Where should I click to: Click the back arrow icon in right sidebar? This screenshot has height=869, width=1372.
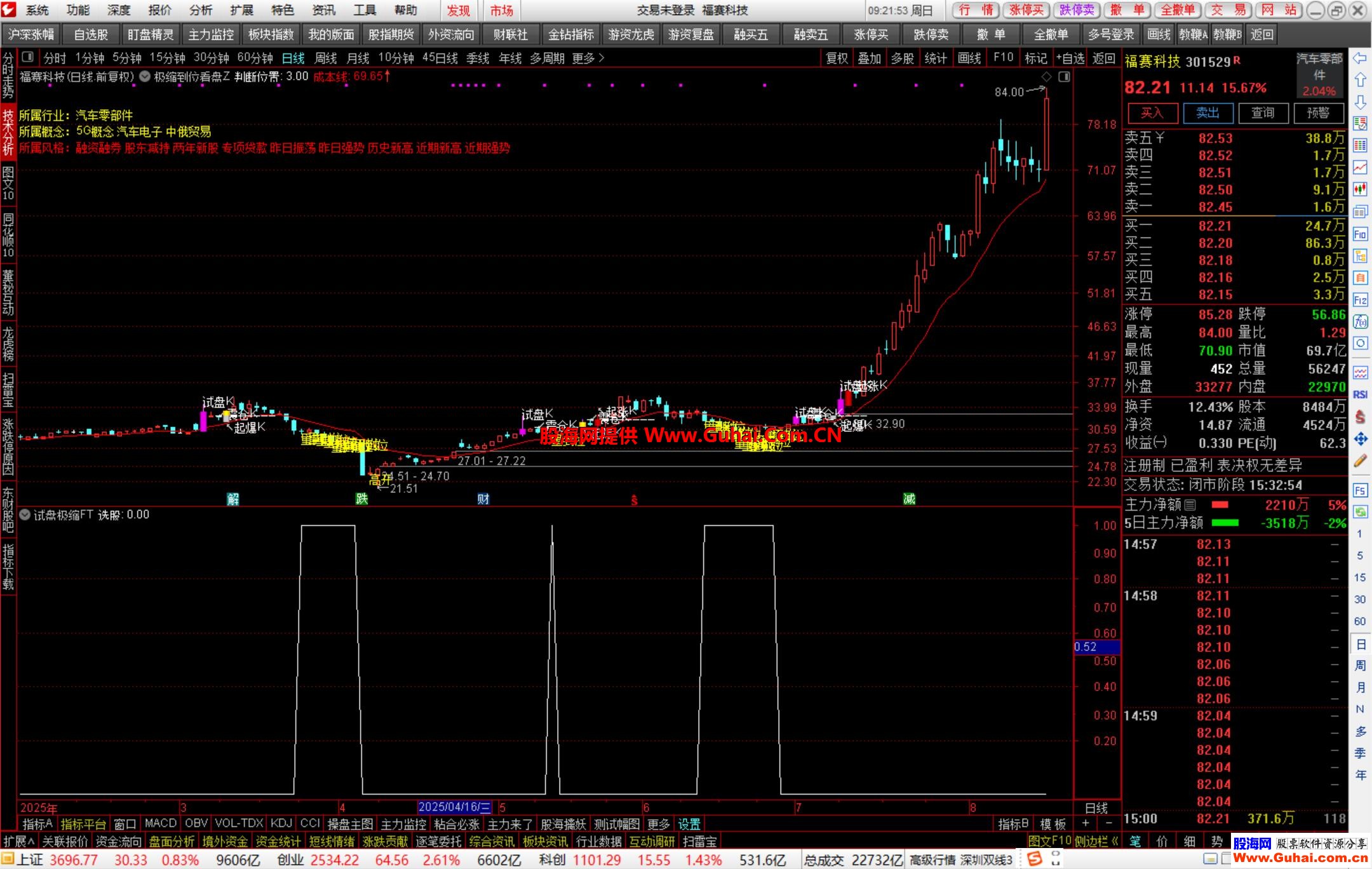coord(1360,58)
